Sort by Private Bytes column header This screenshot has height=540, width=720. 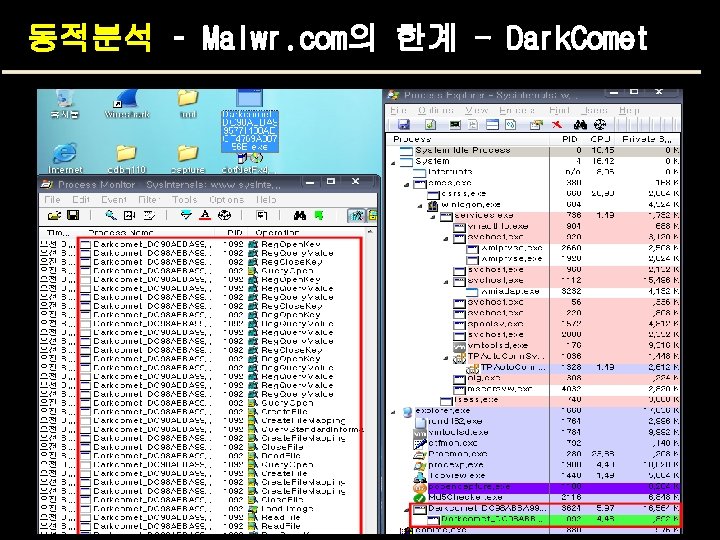[x=648, y=139]
